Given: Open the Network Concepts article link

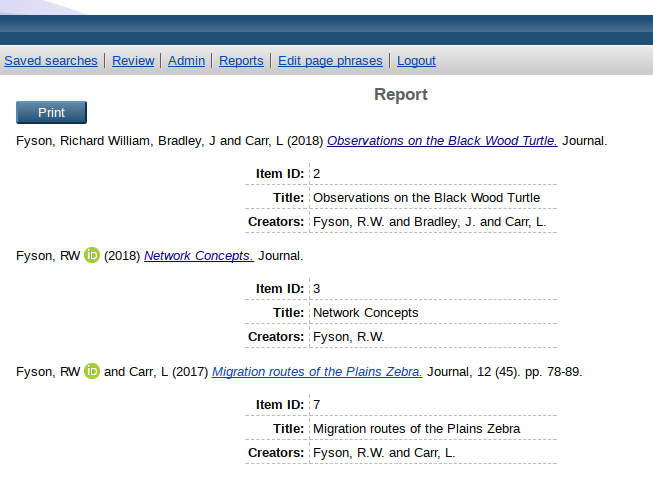Looking at the screenshot, I should [x=199, y=256].
